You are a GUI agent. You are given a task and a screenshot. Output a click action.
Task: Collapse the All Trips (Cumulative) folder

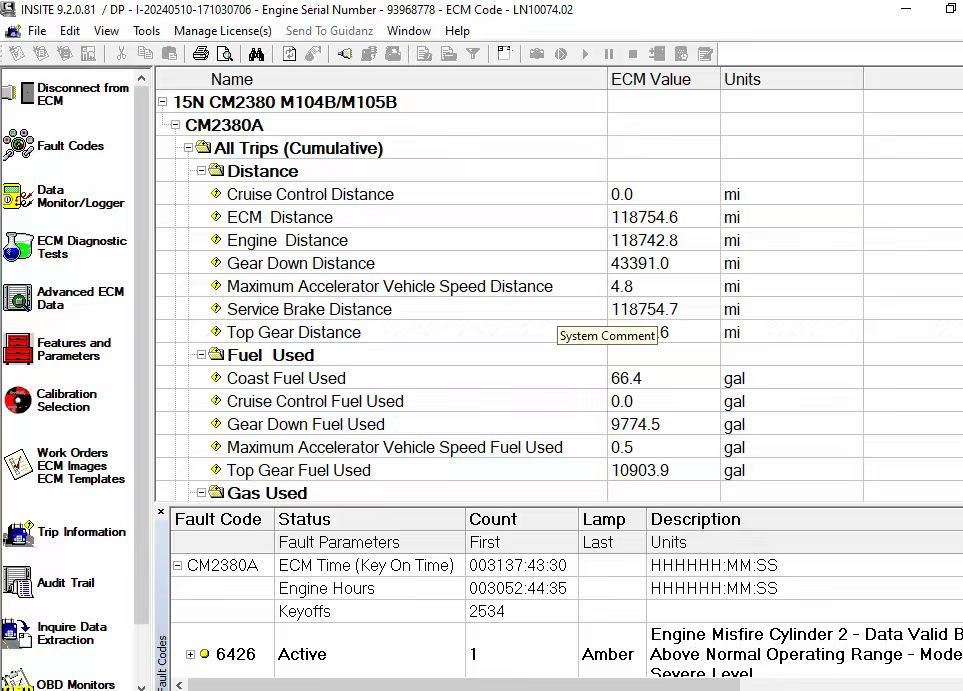(188, 148)
